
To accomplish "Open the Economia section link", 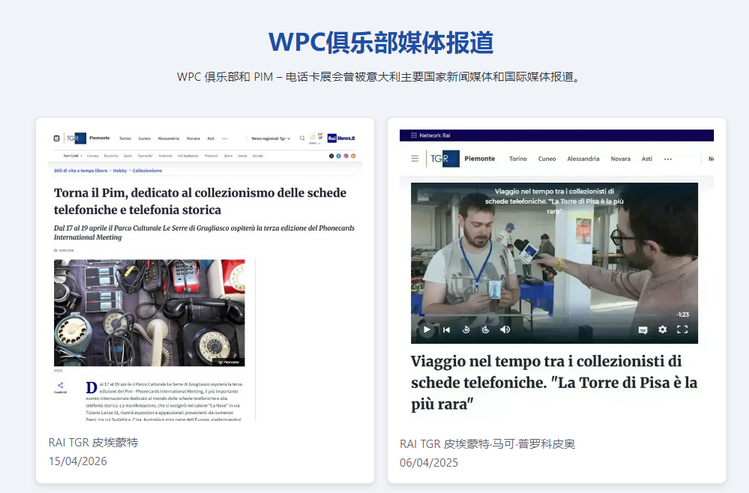I will pos(111,156).
